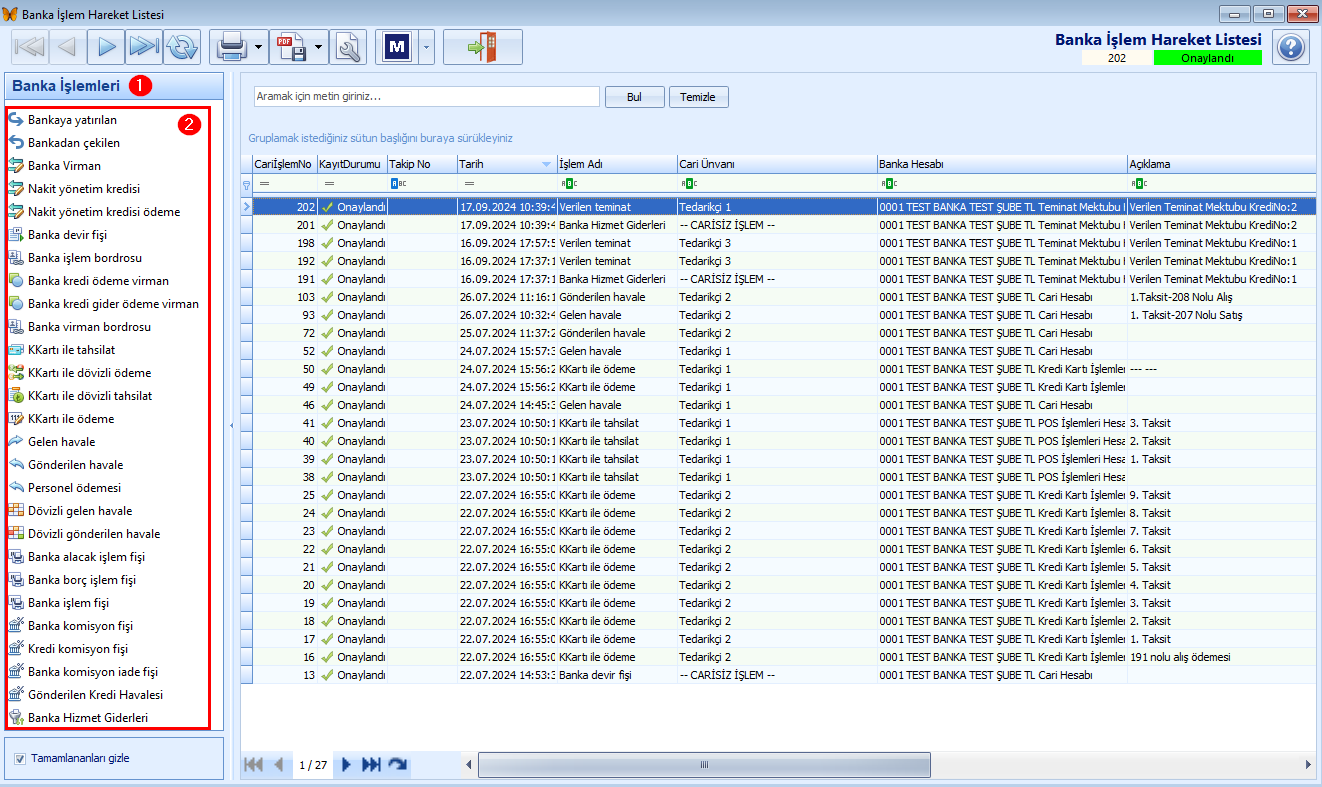Viewport: 1322px width, 787px height.
Task: Open dropdown arrow next to printer
Action: click(260, 47)
